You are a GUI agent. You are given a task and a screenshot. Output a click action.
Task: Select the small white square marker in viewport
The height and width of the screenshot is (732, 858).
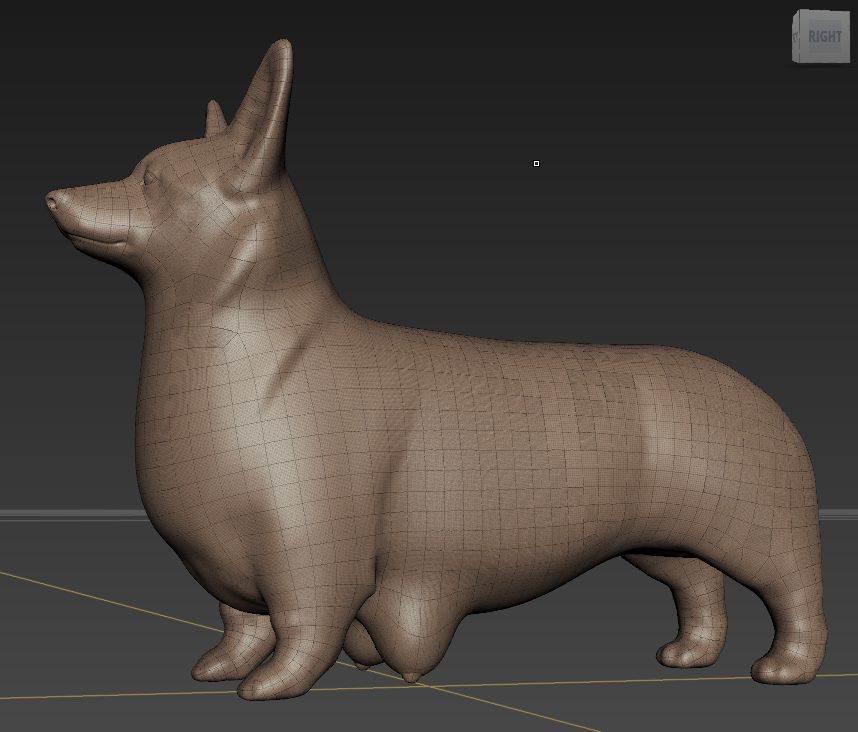pos(537,163)
